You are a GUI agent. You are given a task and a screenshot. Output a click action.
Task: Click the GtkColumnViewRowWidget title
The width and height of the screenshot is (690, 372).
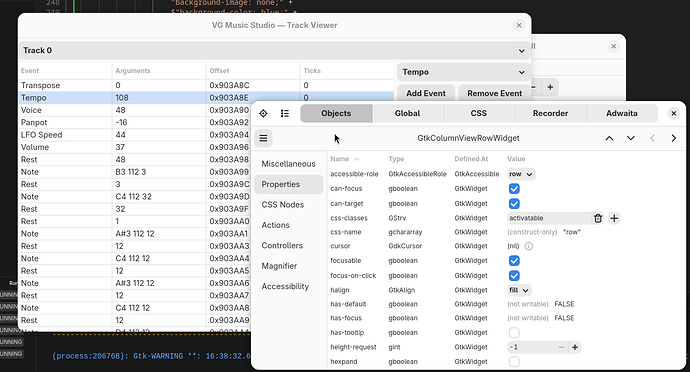pos(468,138)
